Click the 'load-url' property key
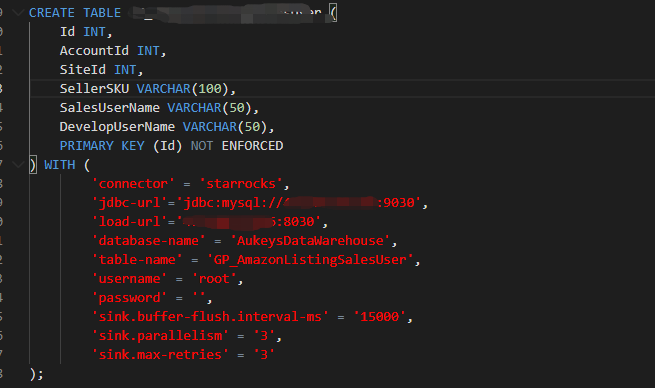Viewport: 655px width, 388px height. (x=129, y=222)
